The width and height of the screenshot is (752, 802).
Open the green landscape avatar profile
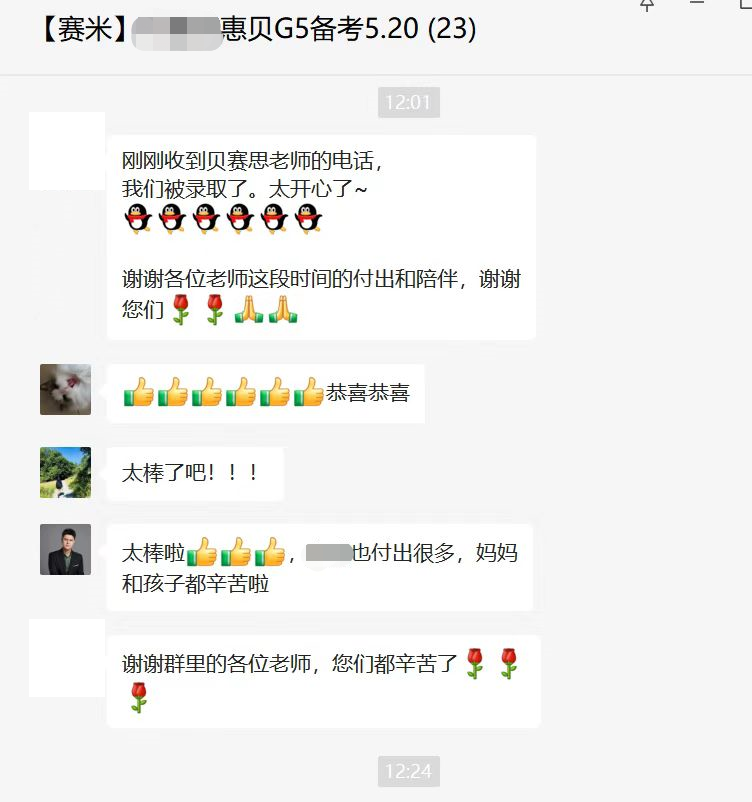[x=65, y=473]
